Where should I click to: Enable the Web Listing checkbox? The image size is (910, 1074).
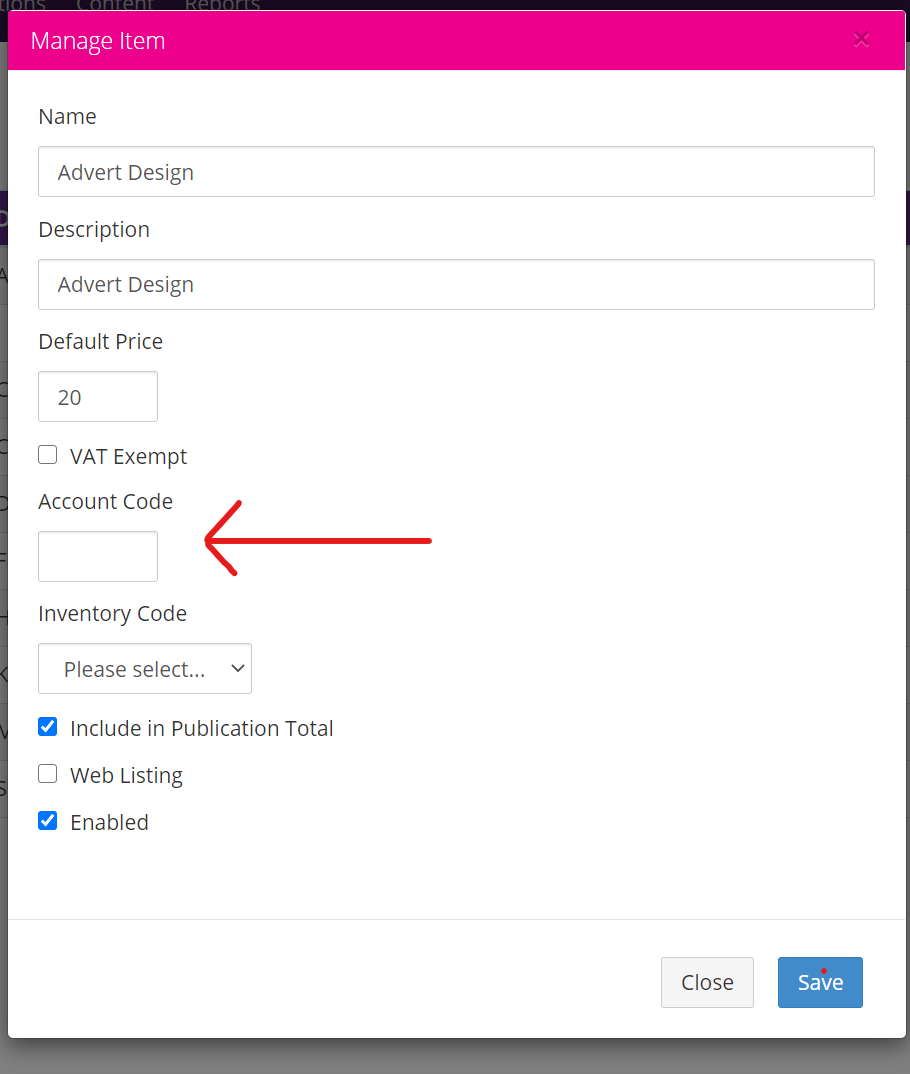pyautogui.click(x=48, y=774)
